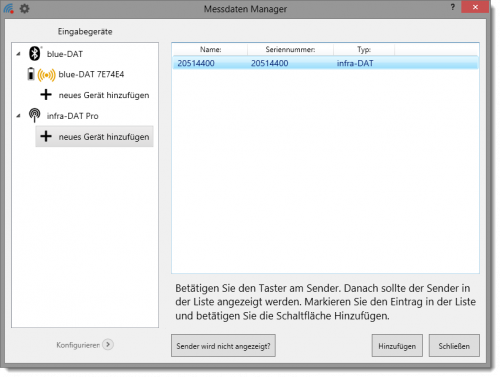The width and height of the screenshot is (500, 377).
Task: Click the plus icon under blue-DAT group
Action: coord(46,95)
